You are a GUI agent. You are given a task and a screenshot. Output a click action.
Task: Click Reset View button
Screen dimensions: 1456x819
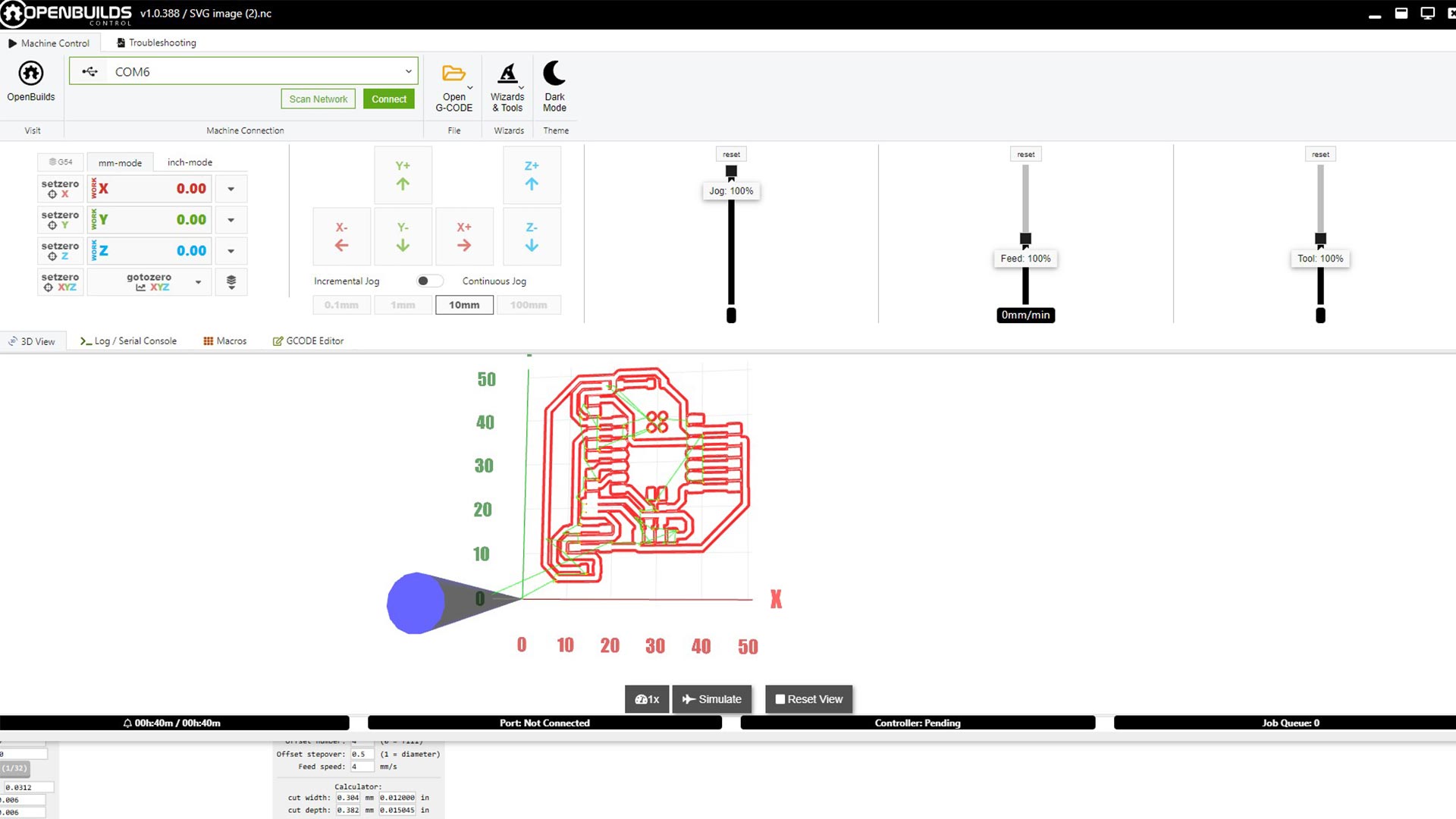click(809, 699)
